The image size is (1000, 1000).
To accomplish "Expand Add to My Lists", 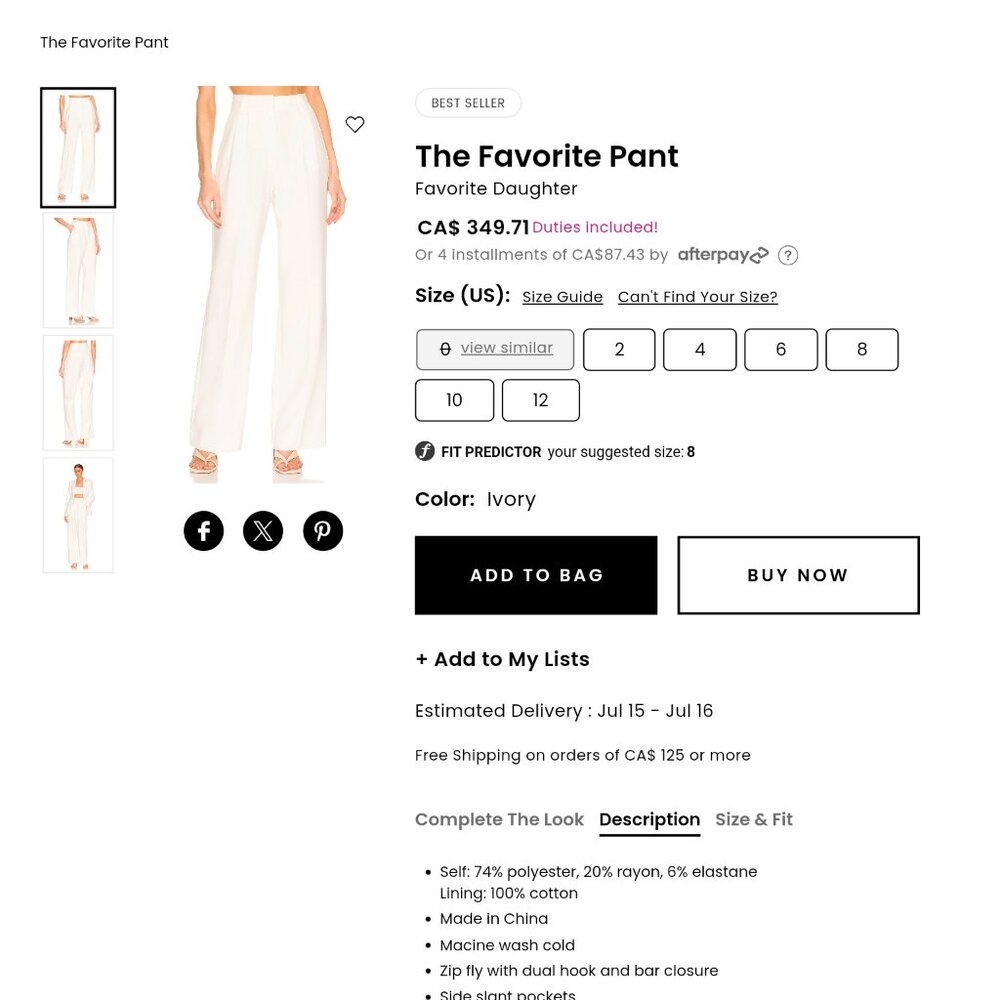I will point(502,659).
